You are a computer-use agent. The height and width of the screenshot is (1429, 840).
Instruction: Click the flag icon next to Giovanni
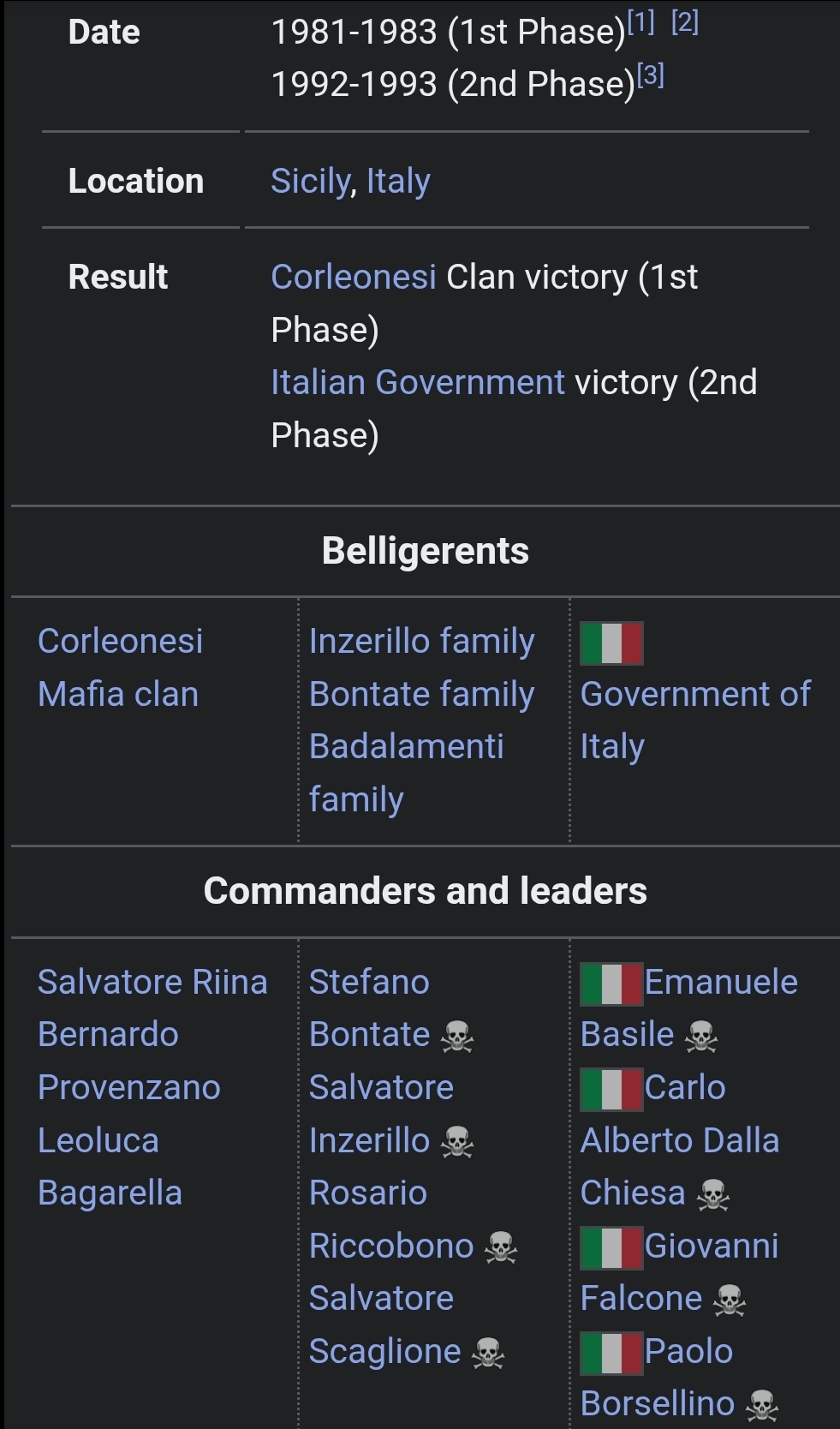tap(611, 1247)
